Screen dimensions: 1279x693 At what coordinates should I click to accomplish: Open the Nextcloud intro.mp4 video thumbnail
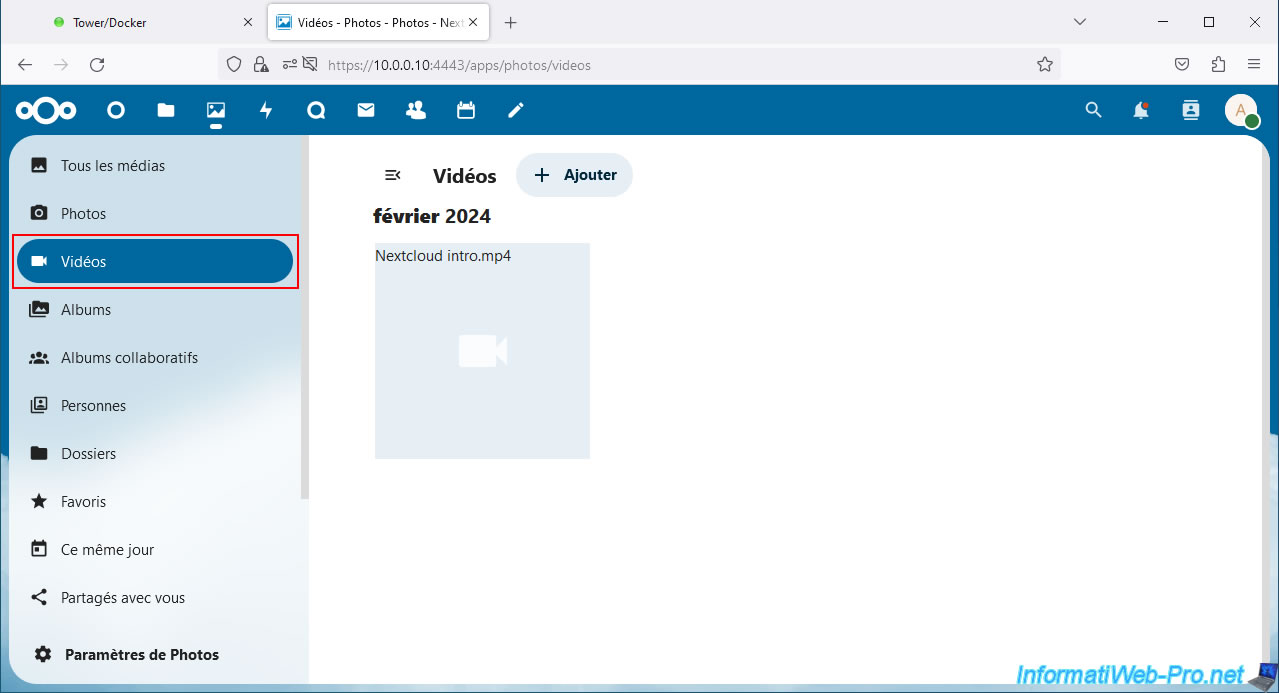pyautogui.click(x=482, y=351)
